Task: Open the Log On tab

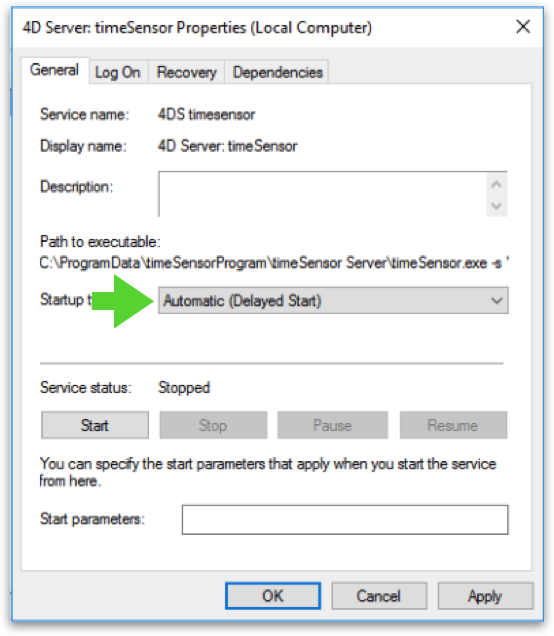Action: tap(118, 73)
